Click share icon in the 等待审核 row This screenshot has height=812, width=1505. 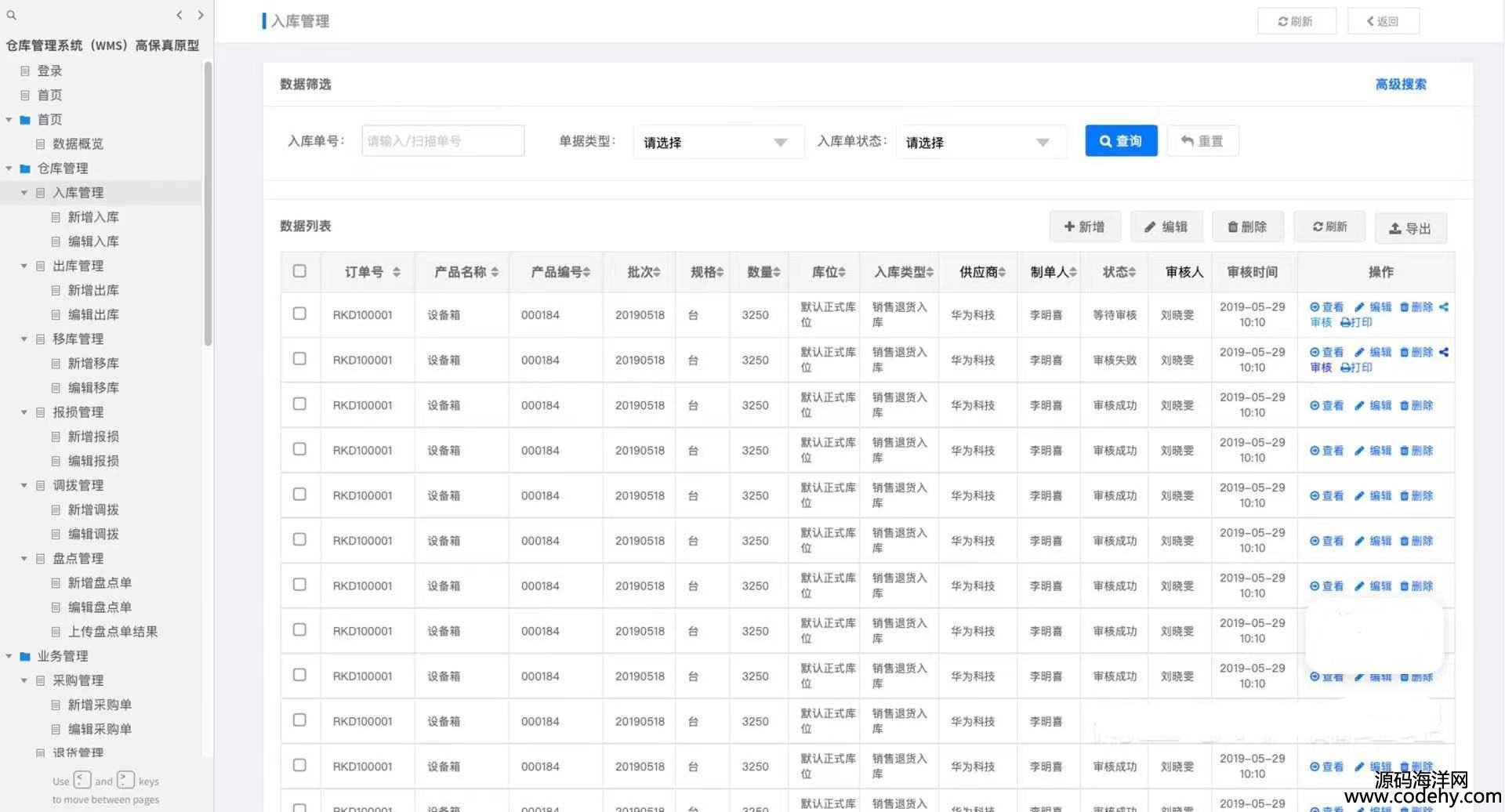click(1444, 307)
